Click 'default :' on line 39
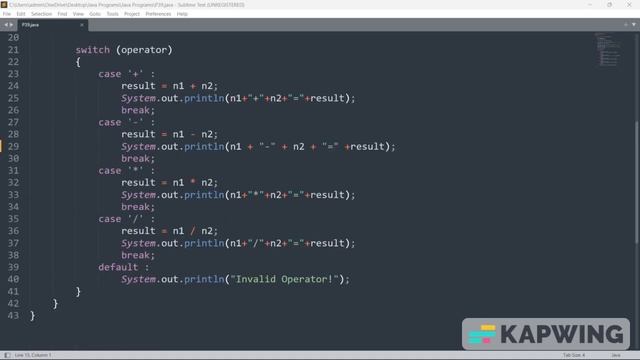 coord(124,267)
